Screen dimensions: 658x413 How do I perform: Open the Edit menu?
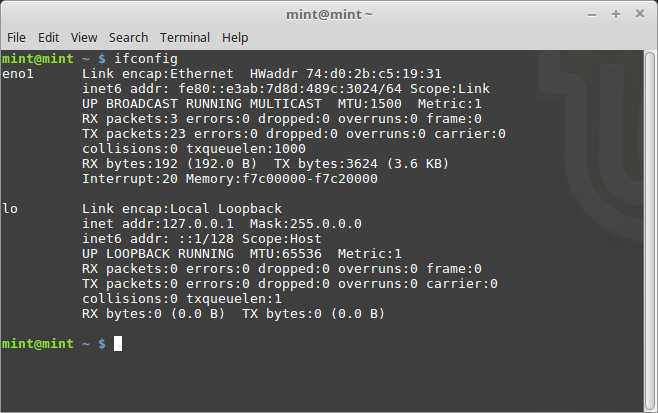pyautogui.click(x=49, y=38)
